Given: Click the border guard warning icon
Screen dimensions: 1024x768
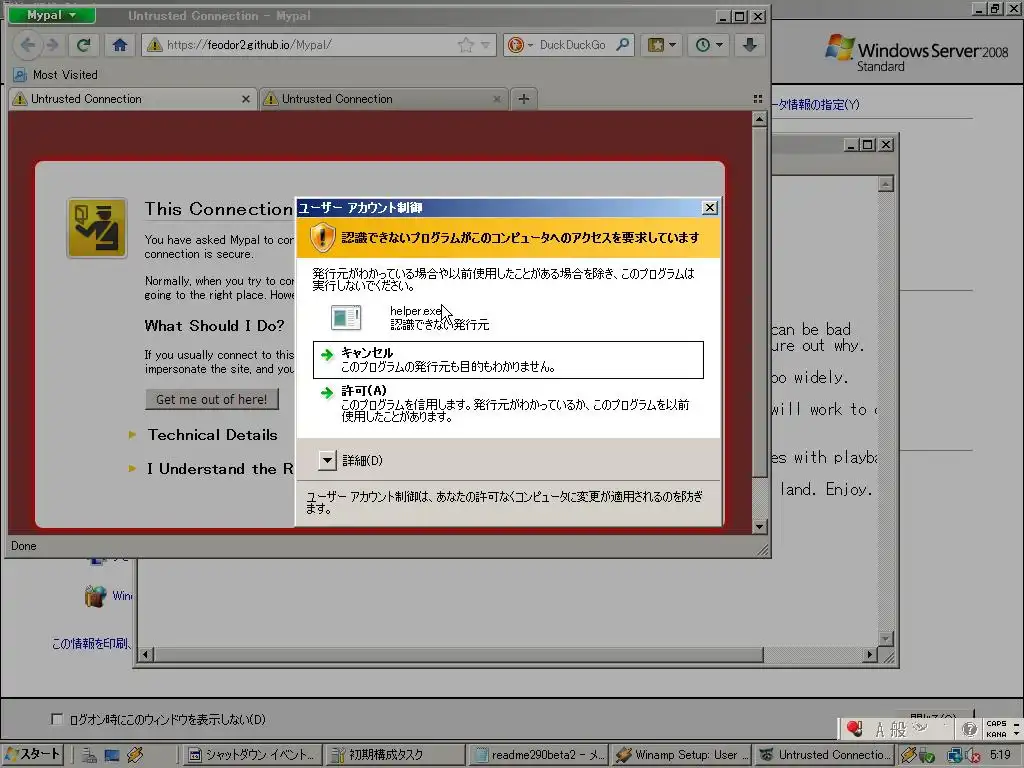Looking at the screenshot, I should point(97,229).
